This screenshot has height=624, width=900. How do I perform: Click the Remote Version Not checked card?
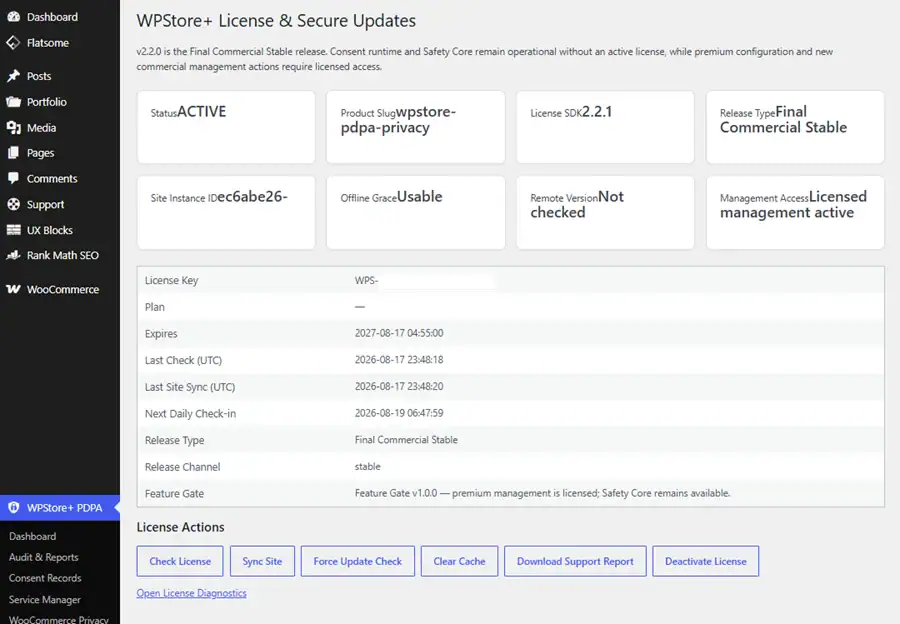(x=605, y=212)
